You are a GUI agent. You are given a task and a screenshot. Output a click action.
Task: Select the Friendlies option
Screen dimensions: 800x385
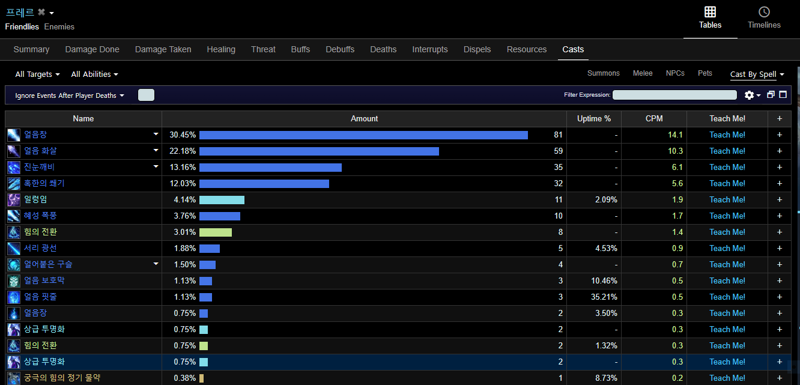pos(22,27)
